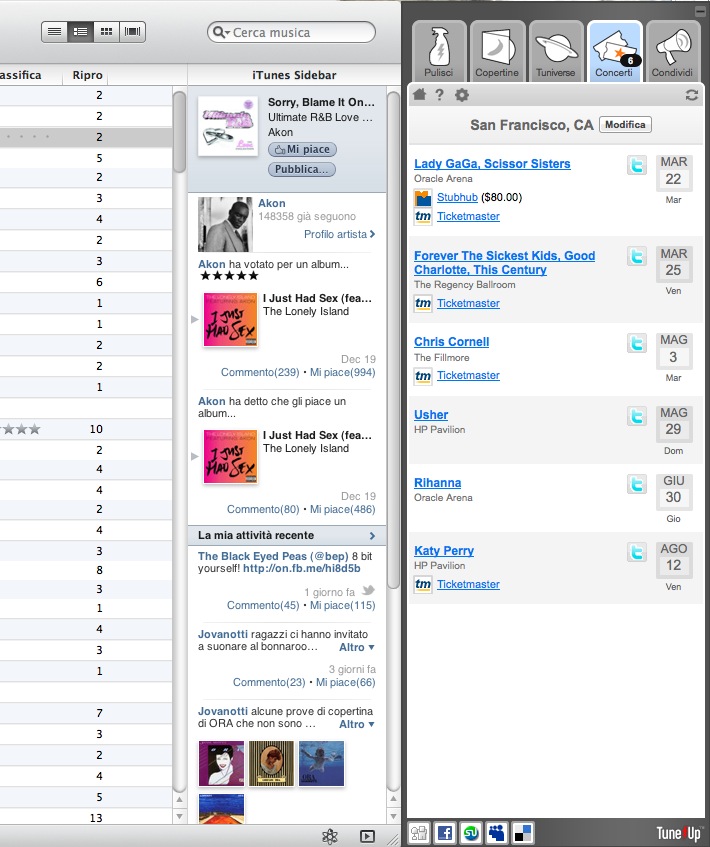Open the Chris Cornell link
The width and height of the screenshot is (710, 847).
point(452,342)
